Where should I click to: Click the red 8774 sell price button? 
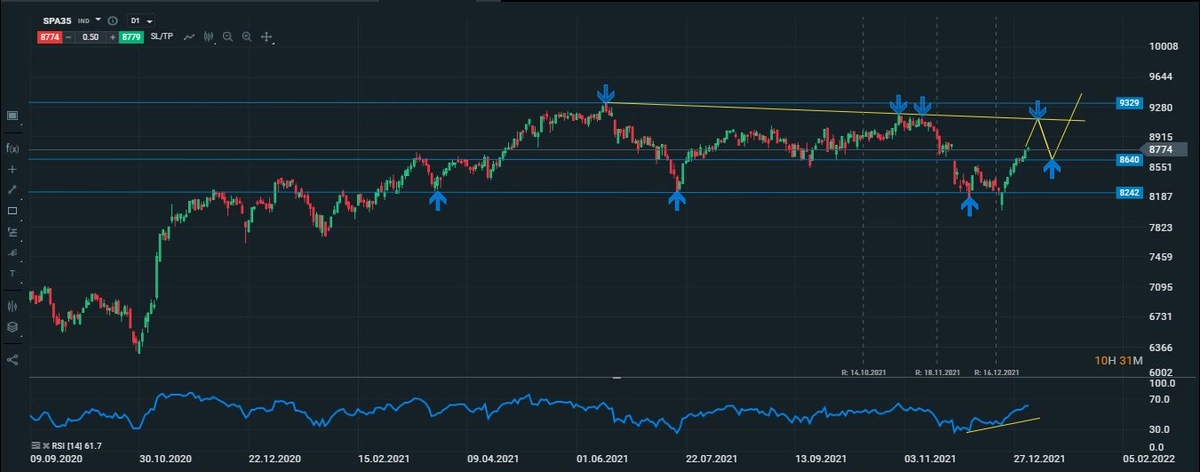pyautogui.click(x=50, y=37)
